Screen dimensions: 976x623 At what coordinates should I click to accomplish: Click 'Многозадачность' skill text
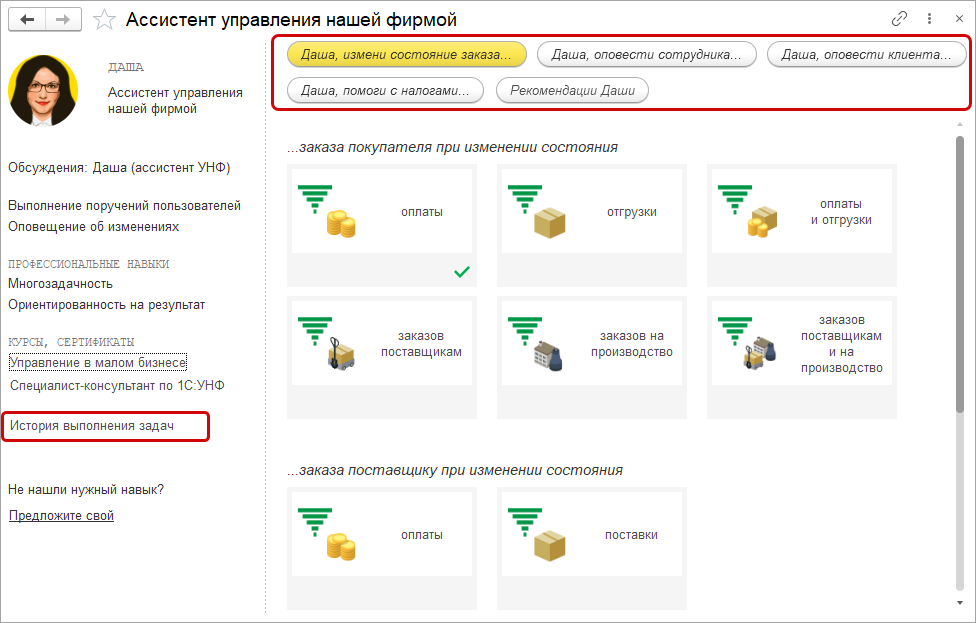tap(60, 283)
